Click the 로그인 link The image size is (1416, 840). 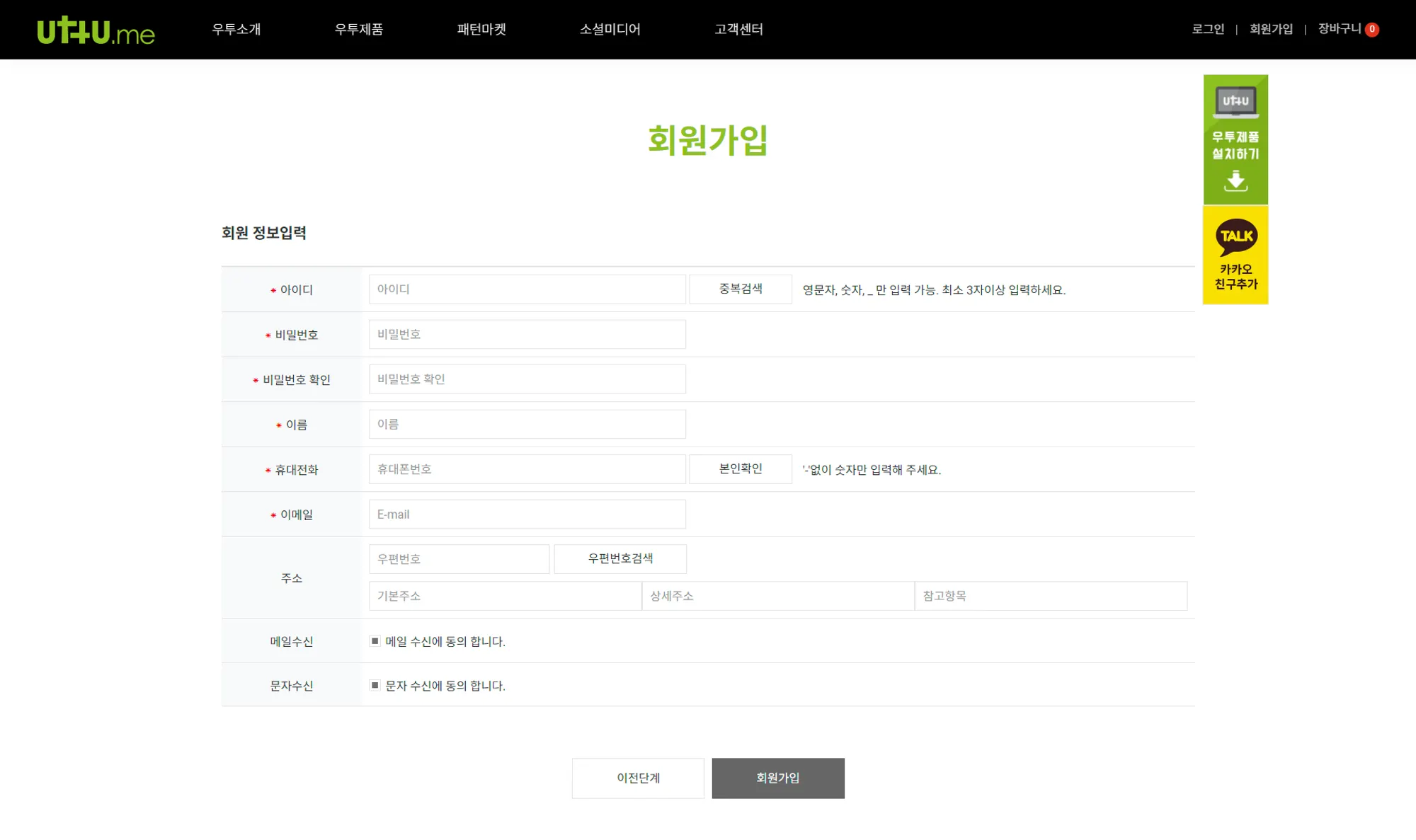coord(1208,29)
